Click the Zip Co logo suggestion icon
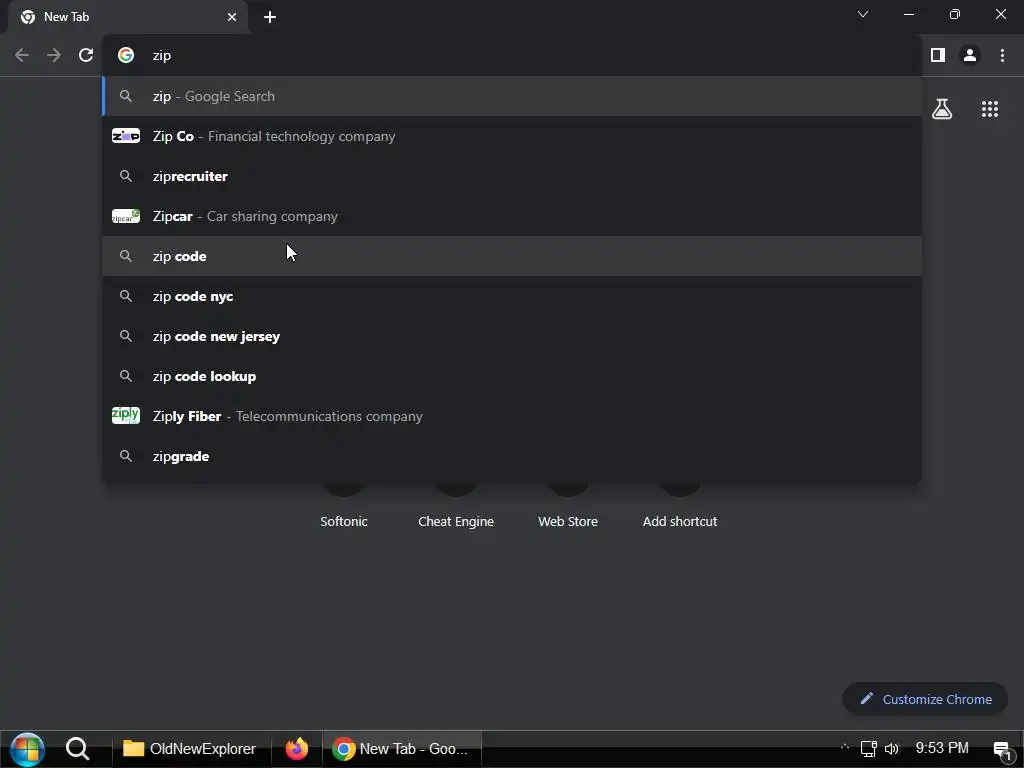 (x=126, y=136)
